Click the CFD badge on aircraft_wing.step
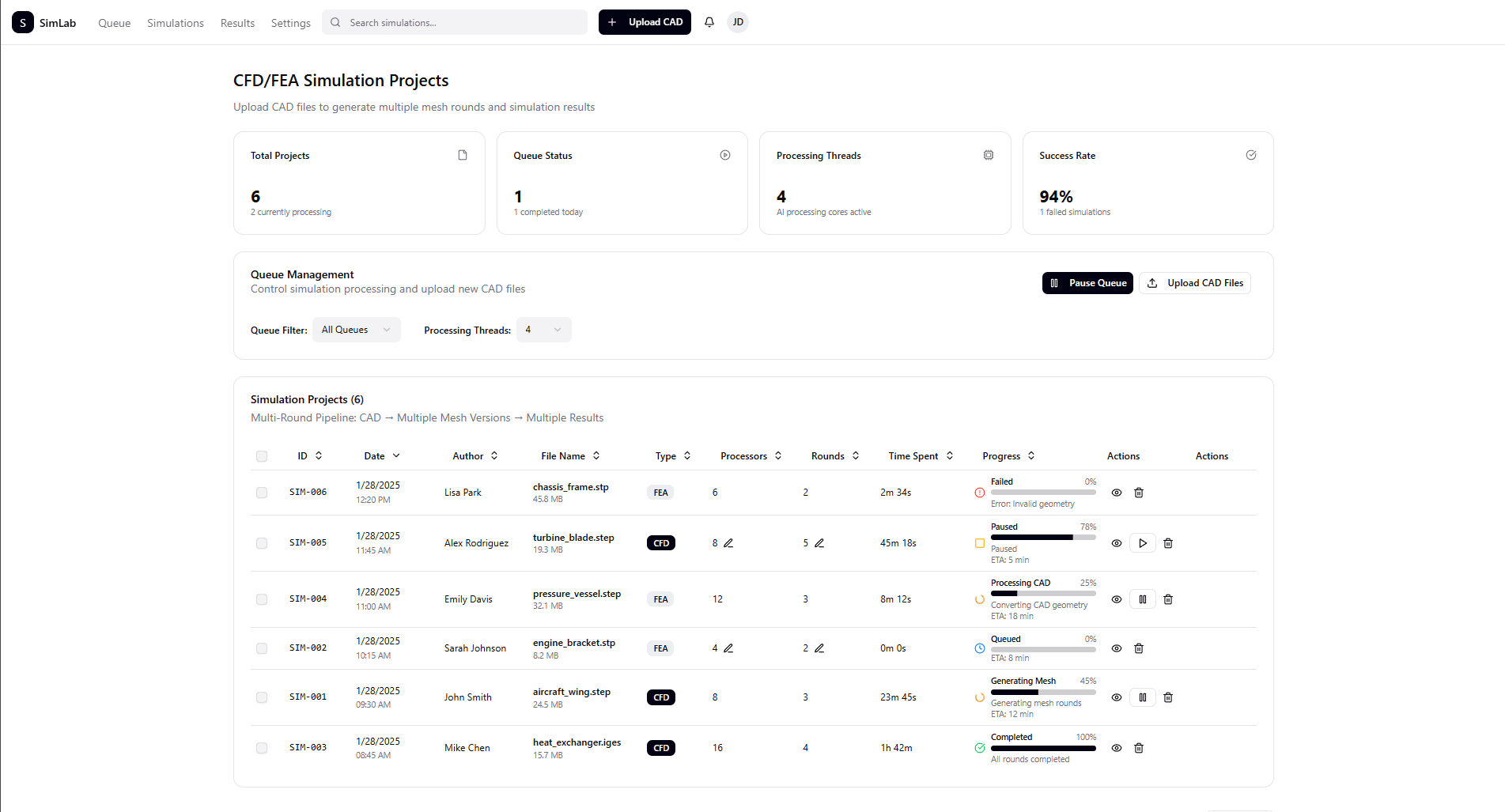 [x=661, y=697]
